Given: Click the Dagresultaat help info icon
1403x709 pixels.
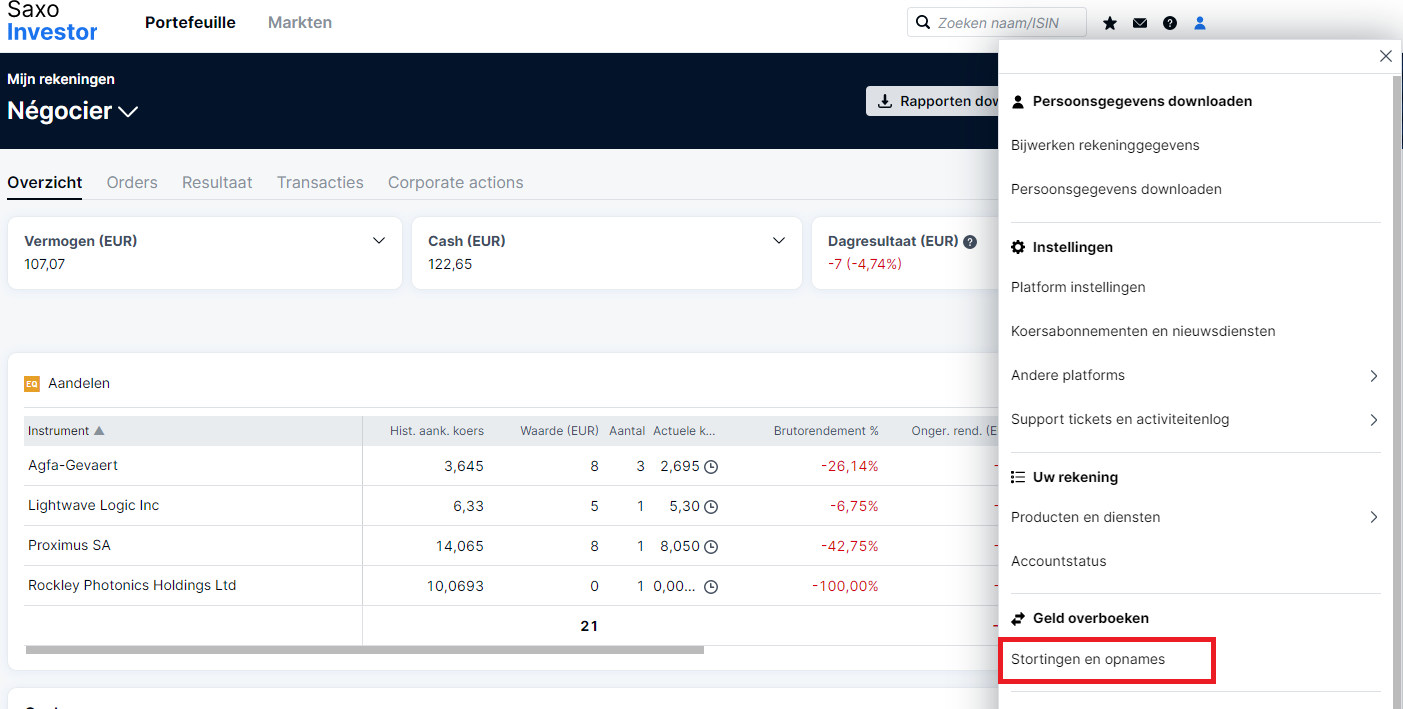Looking at the screenshot, I should point(970,241).
